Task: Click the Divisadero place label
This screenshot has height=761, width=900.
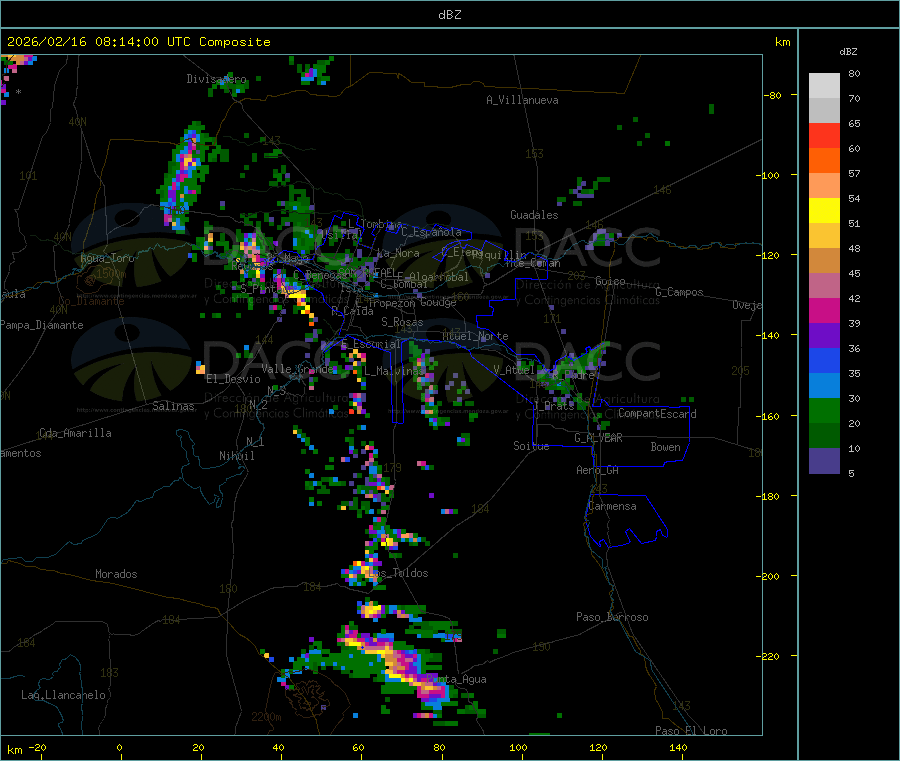Action: click(x=216, y=79)
